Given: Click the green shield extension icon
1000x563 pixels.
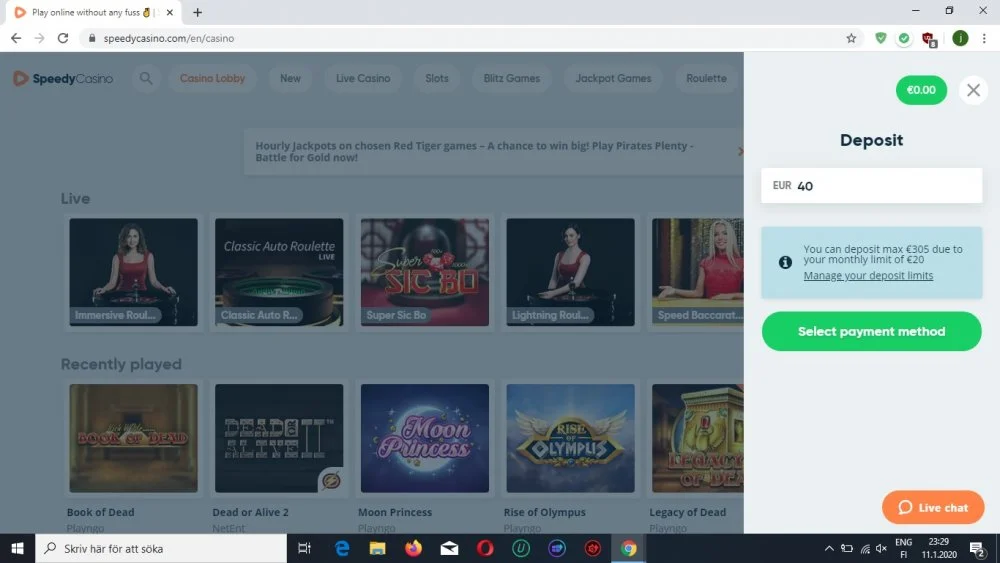Looking at the screenshot, I should coord(881,38).
